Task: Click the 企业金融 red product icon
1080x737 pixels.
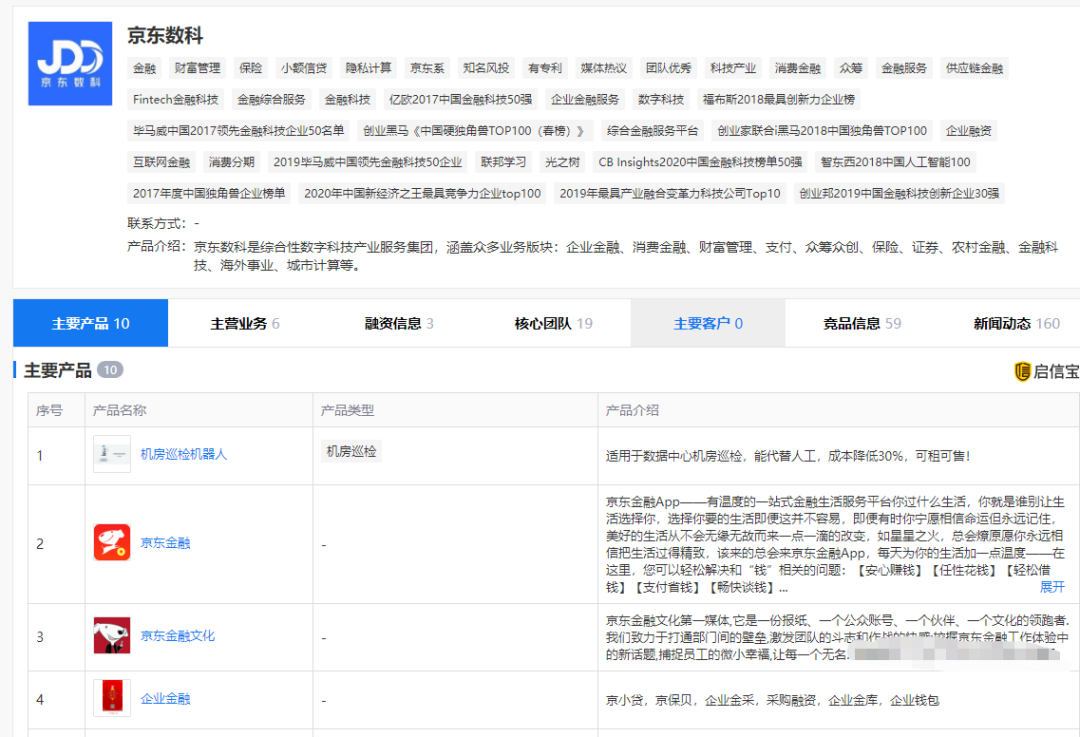Action: click(x=112, y=697)
